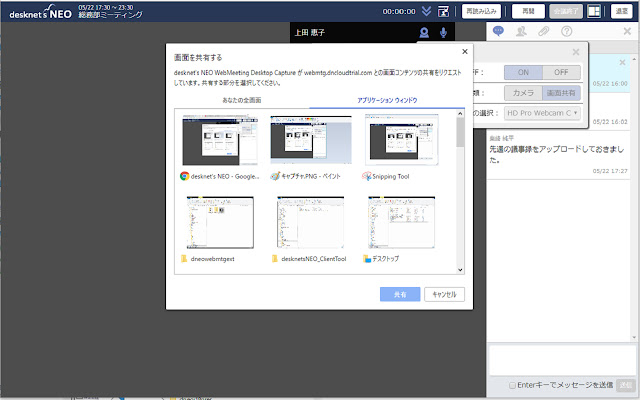This screenshot has width=640, height=400.
Task: Toggle Enterキーでメッセージを送信 checkbox
Action: (x=512, y=385)
